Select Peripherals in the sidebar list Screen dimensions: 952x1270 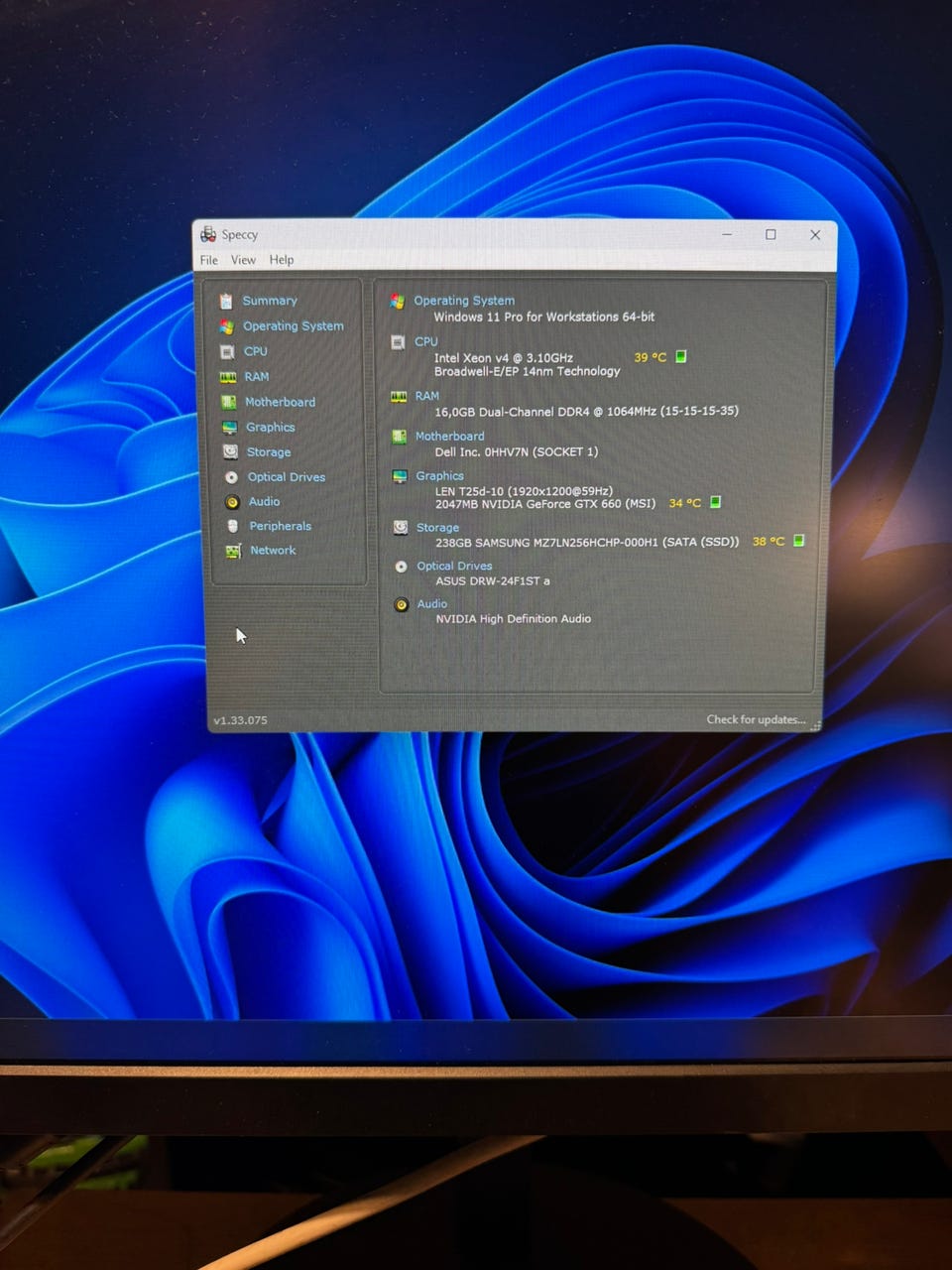point(281,526)
